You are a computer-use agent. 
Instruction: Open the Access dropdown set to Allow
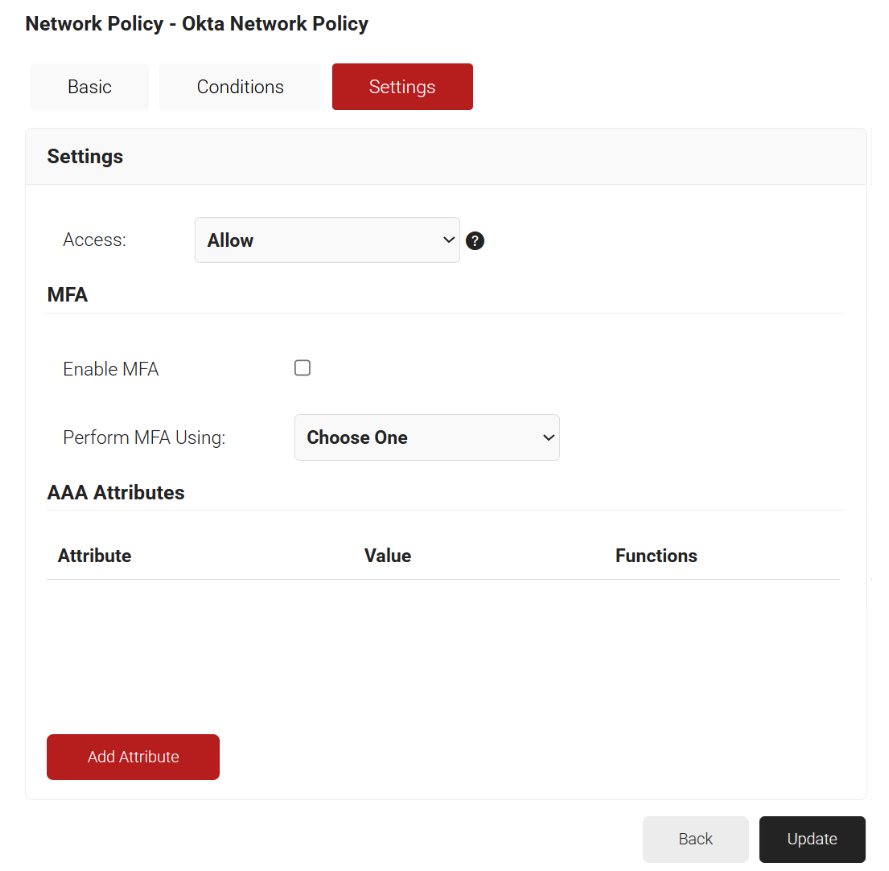click(327, 240)
